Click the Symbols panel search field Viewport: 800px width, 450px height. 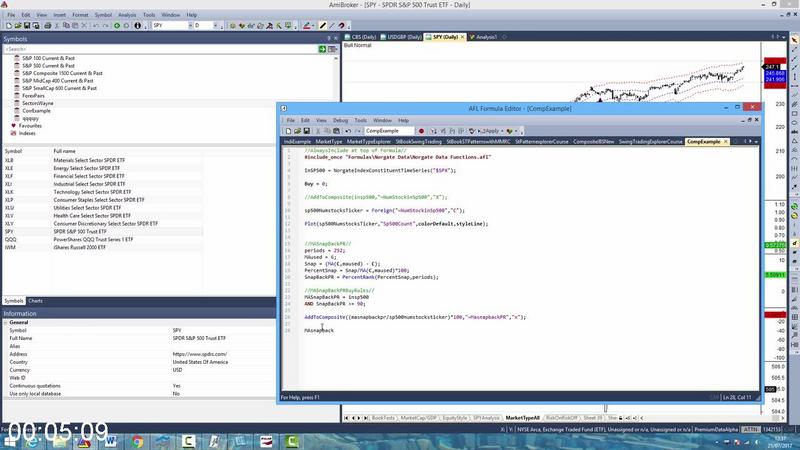pos(160,49)
